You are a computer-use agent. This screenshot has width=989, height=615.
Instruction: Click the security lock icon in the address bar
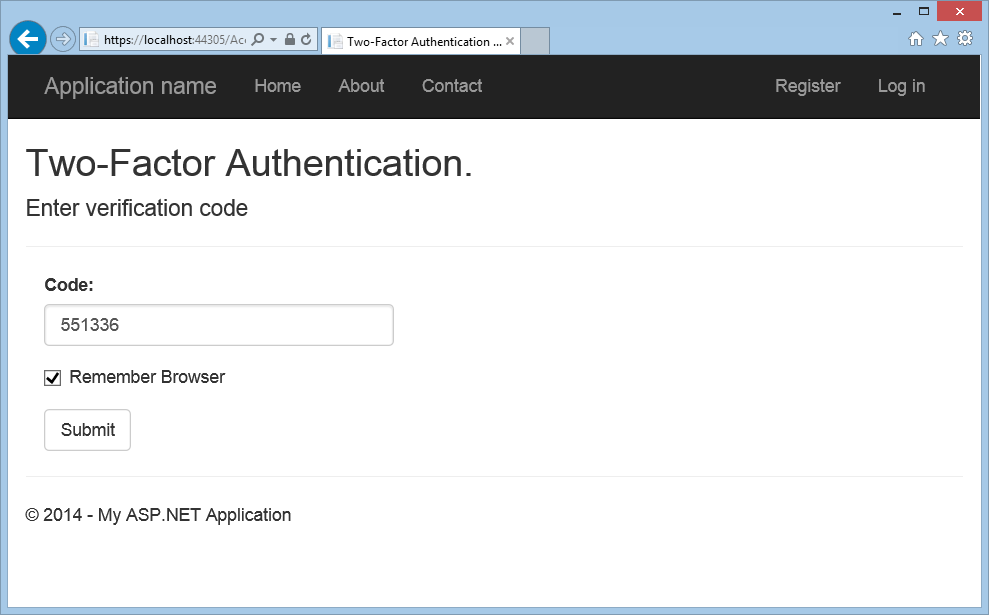tap(288, 38)
